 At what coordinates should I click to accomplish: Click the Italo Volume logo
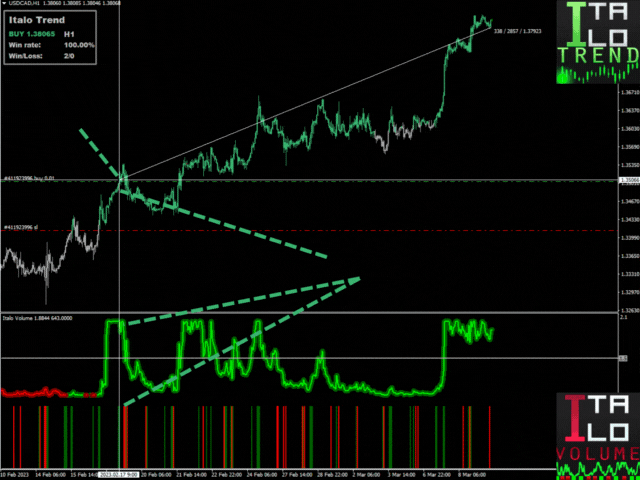(598, 432)
